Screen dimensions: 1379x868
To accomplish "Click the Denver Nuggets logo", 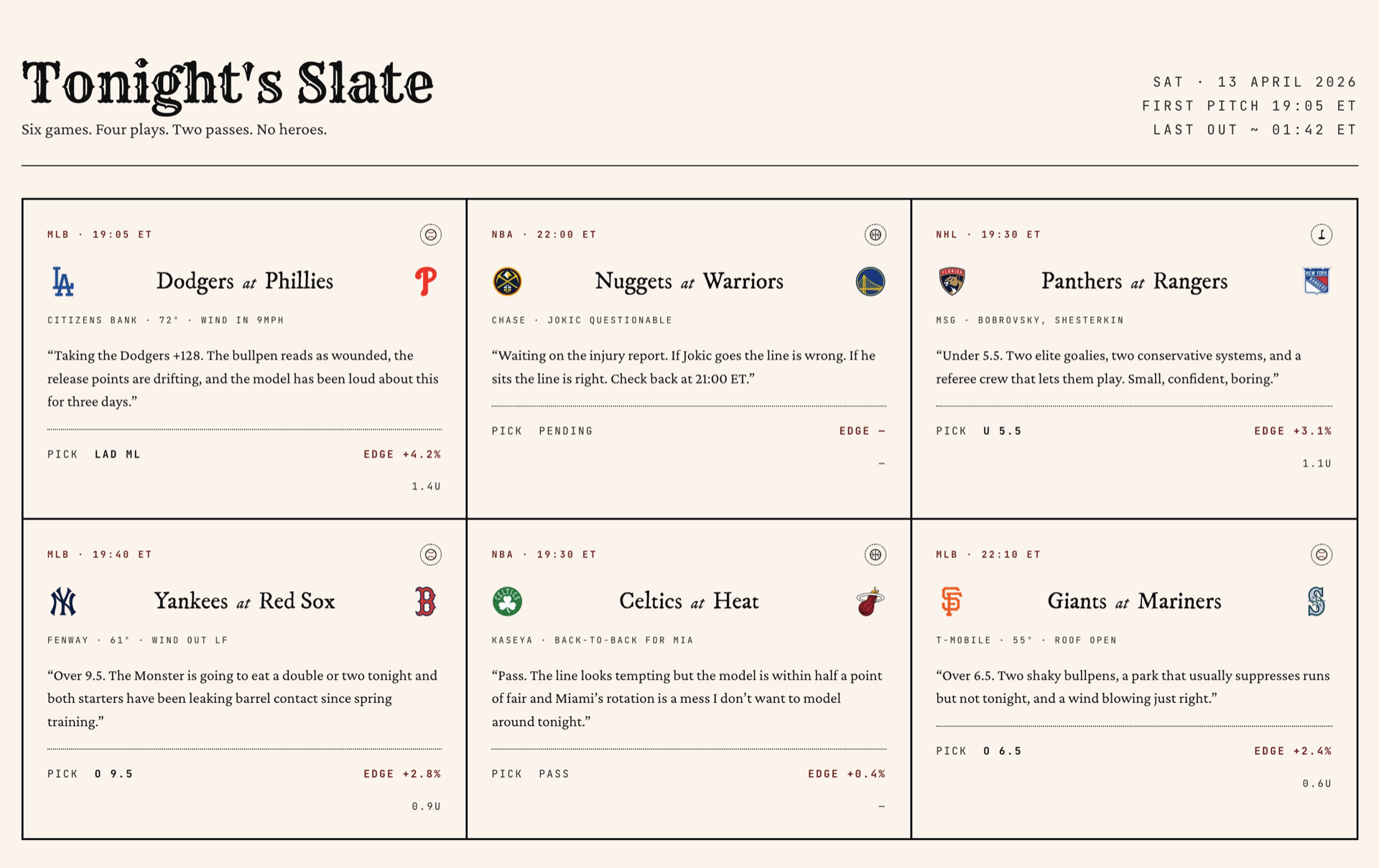I will click(507, 281).
